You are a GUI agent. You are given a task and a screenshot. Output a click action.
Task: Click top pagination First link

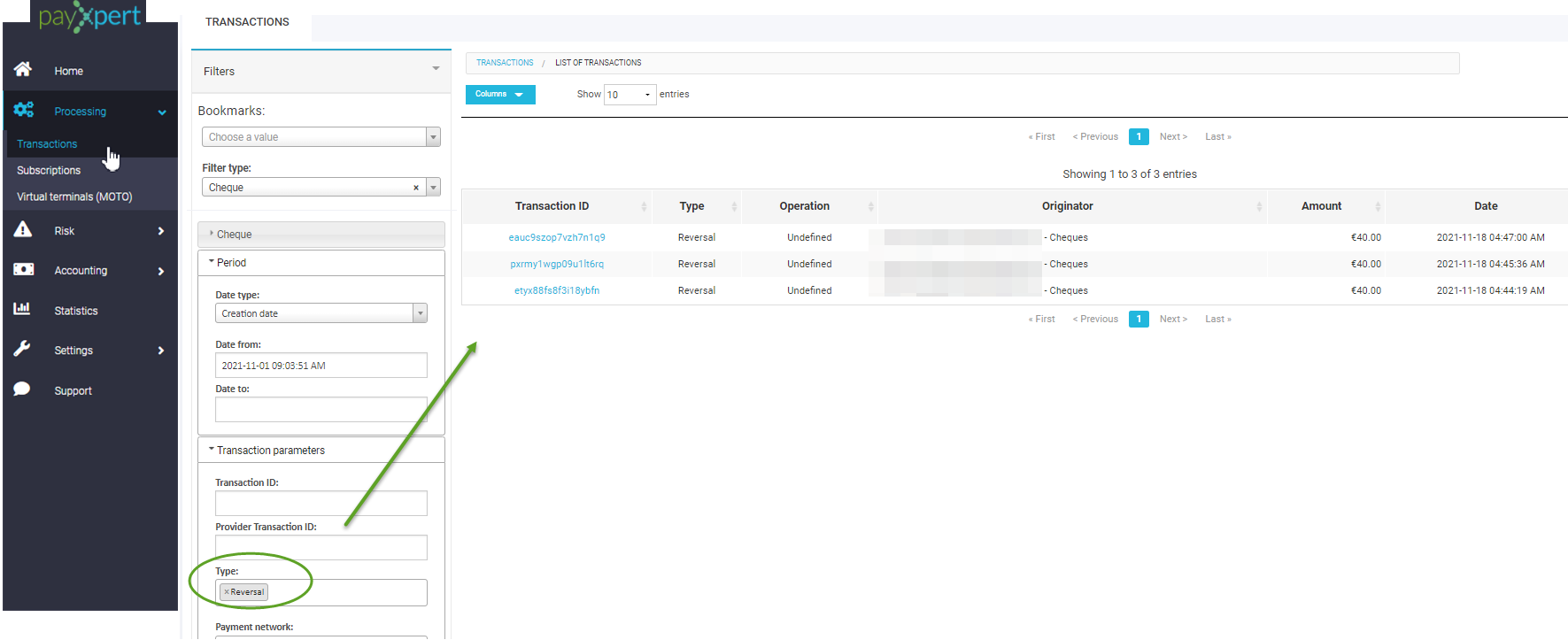pyautogui.click(x=1041, y=137)
